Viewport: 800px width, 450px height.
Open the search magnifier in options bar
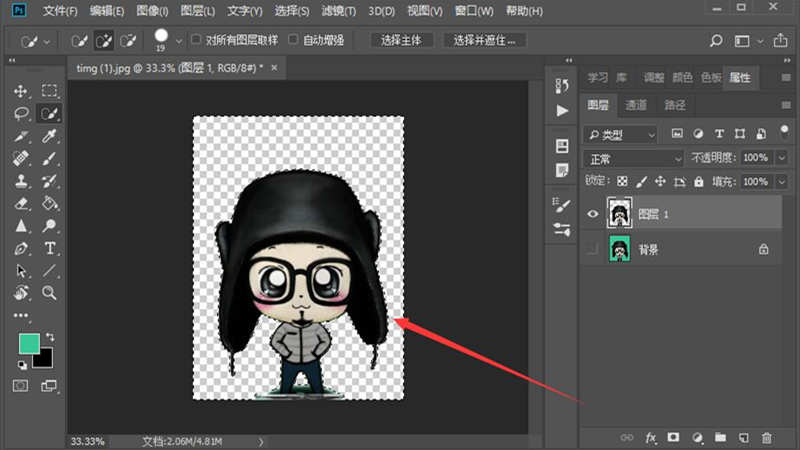(x=716, y=40)
